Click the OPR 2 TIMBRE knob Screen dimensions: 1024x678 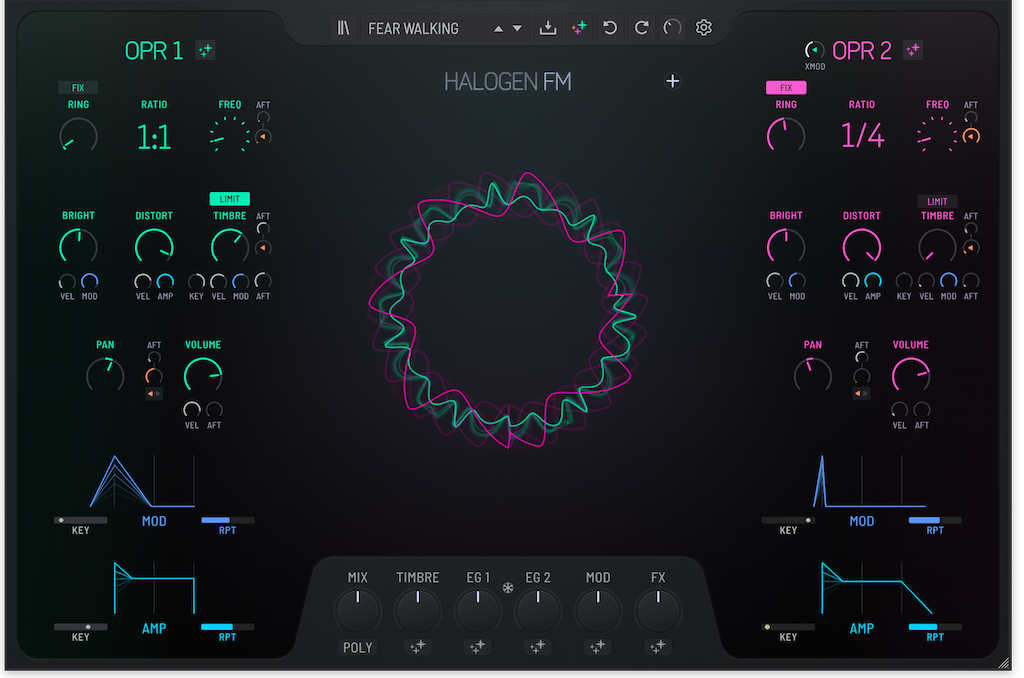(937, 247)
